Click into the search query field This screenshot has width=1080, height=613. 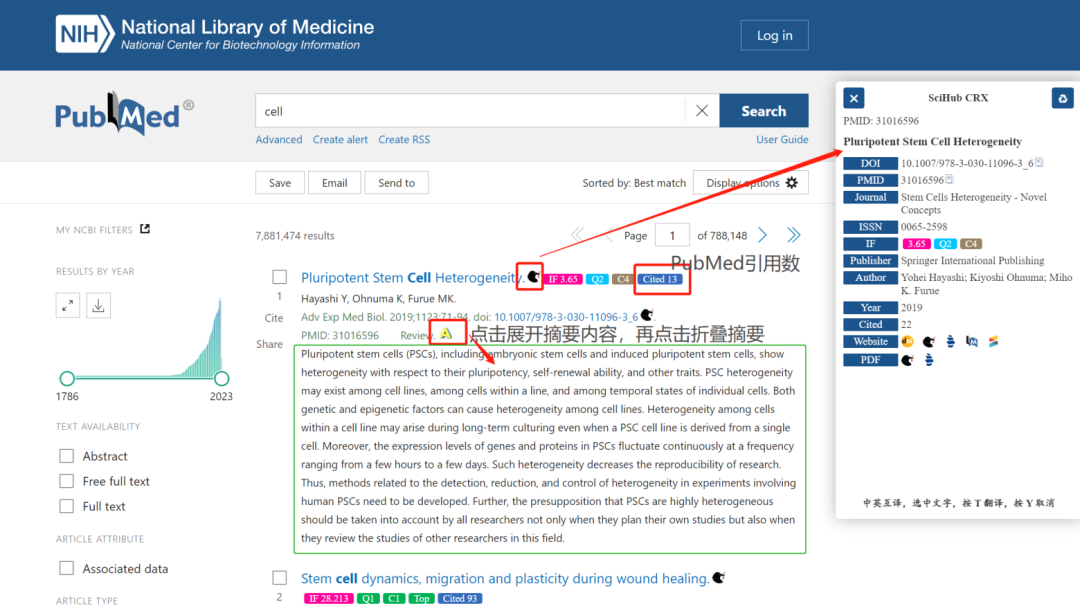(x=470, y=111)
